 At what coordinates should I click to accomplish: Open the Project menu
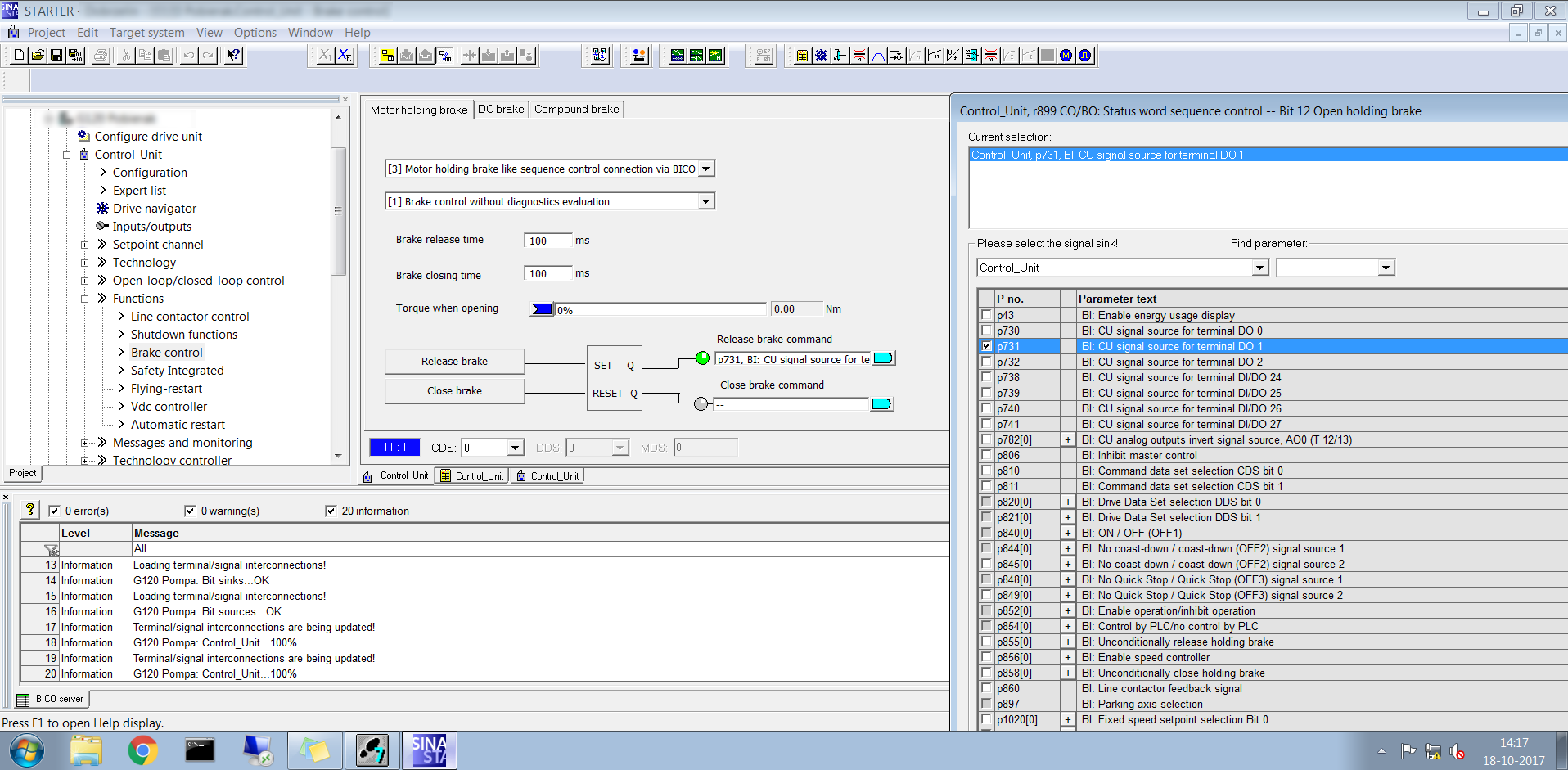click(47, 33)
